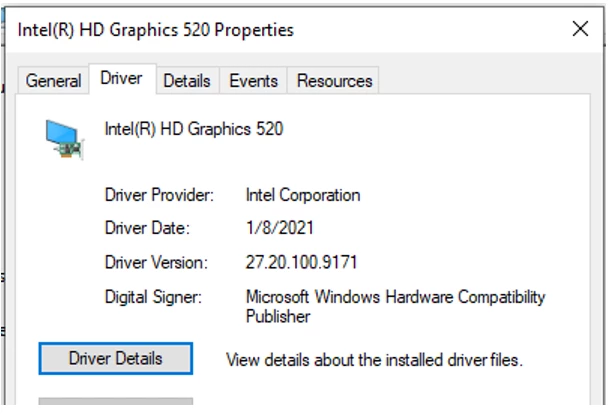Open the Resources tab
The width and height of the screenshot is (612, 417).
click(x=334, y=81)
